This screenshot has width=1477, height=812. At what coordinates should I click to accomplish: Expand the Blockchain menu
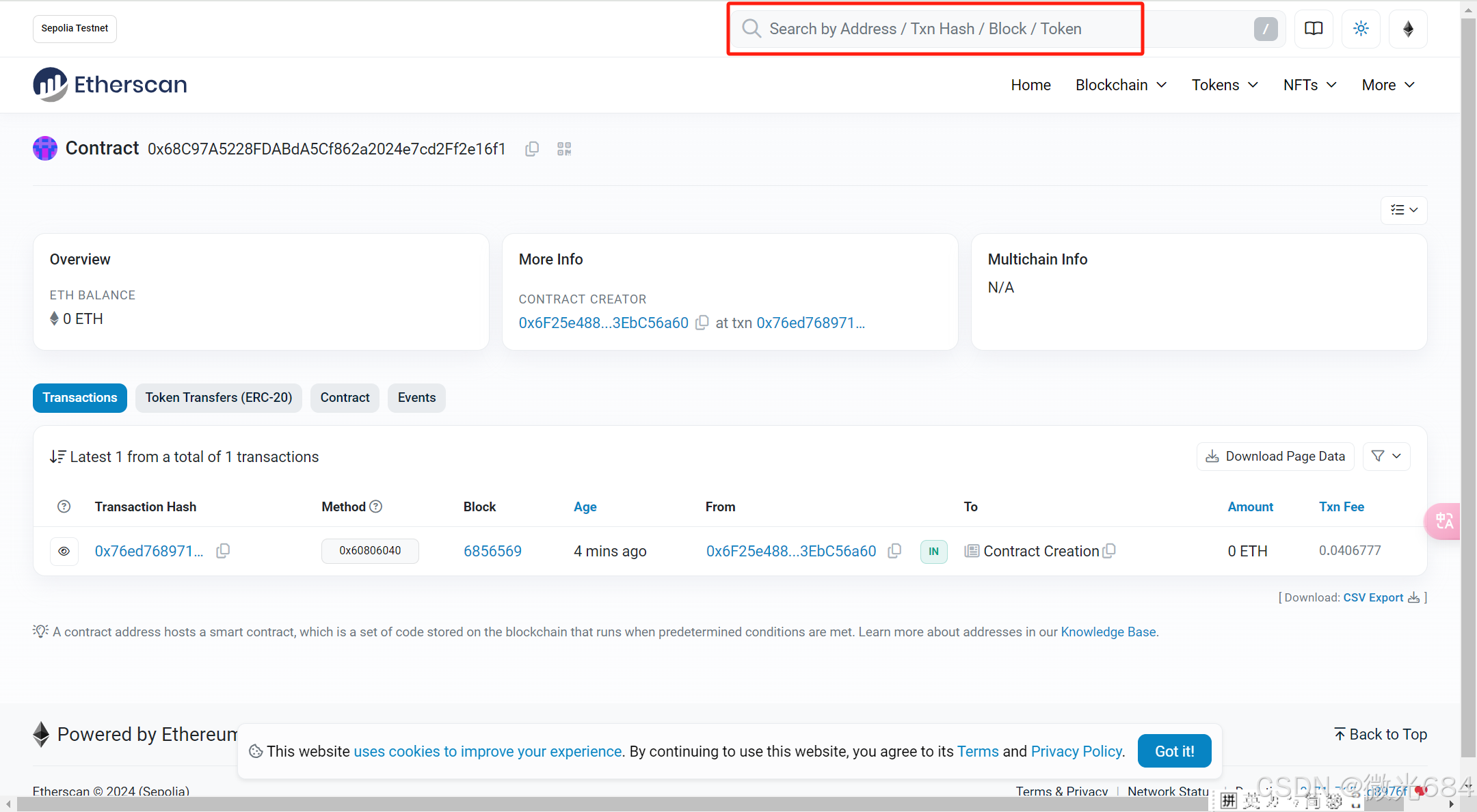click(1121, 85)
